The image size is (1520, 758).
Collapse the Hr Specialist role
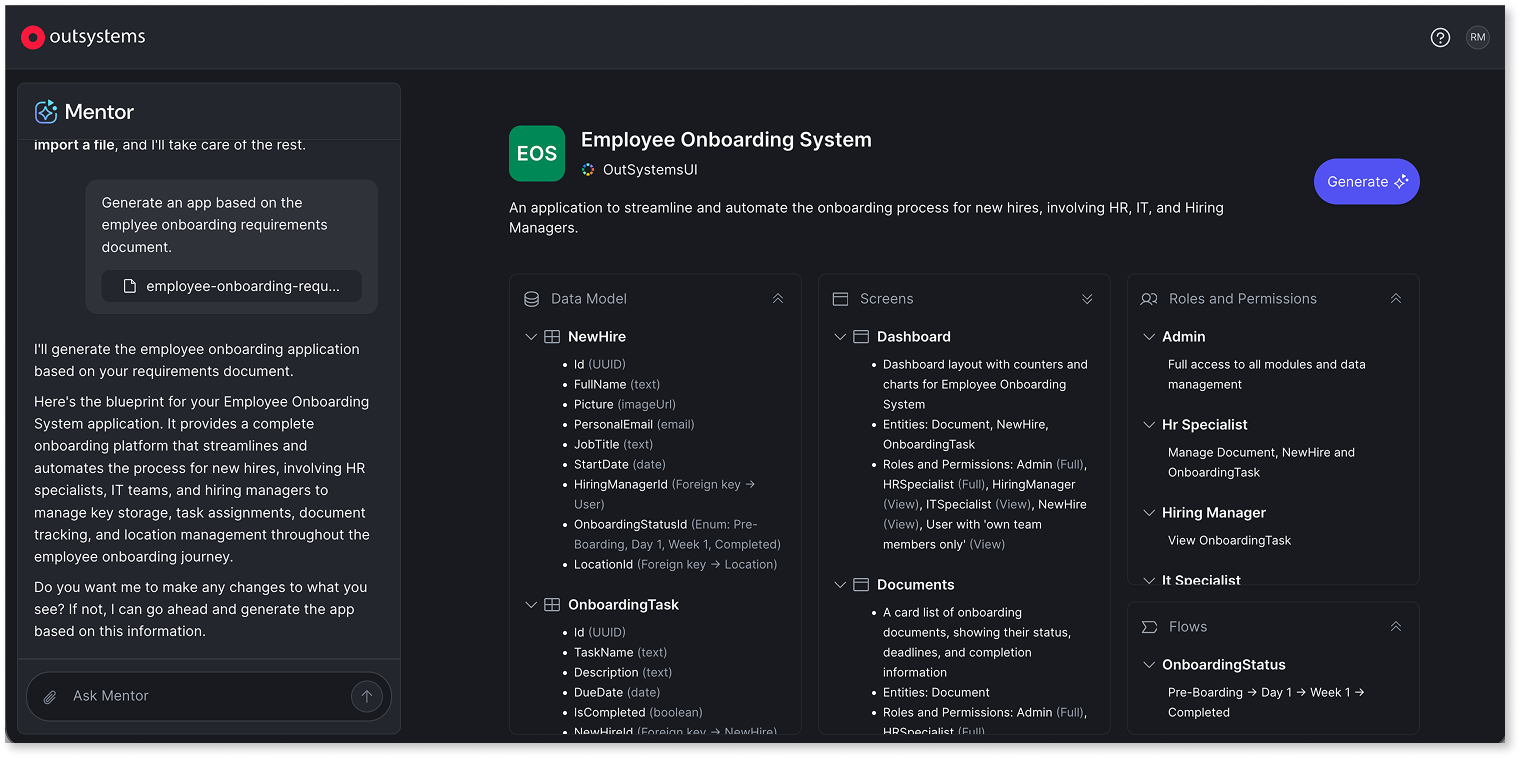click(1149, 425)
